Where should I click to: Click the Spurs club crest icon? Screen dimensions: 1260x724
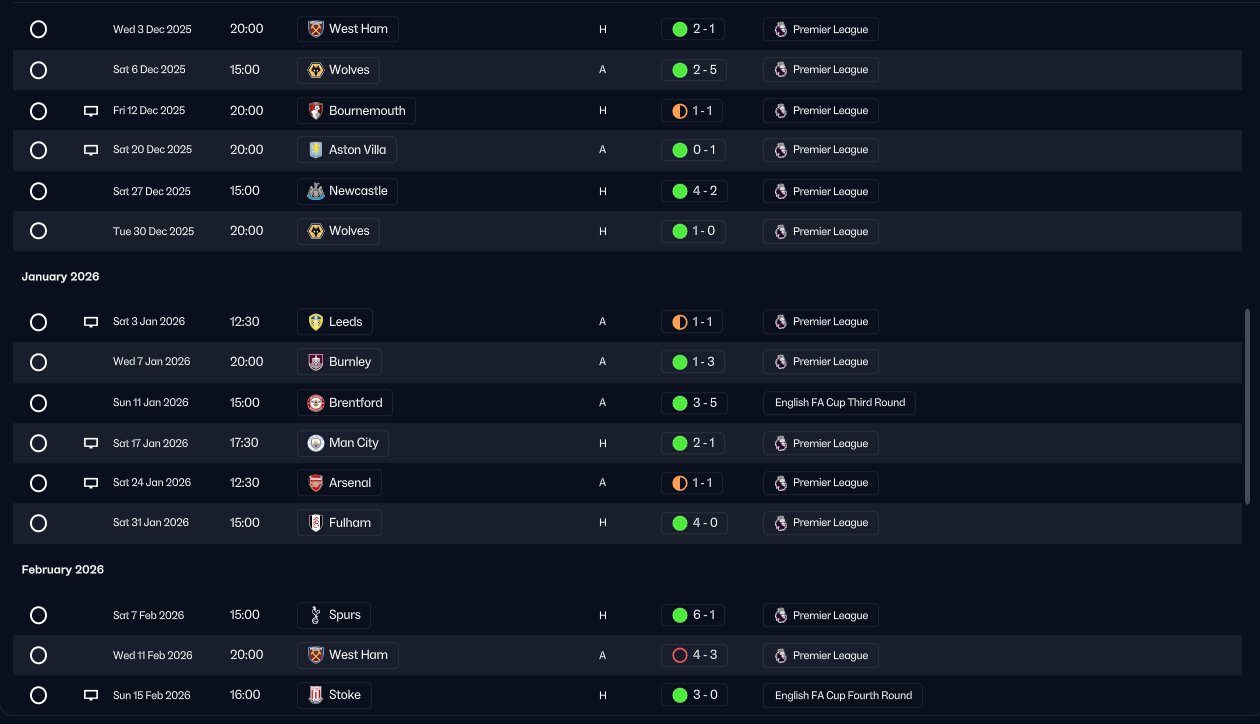pos(316,615)
